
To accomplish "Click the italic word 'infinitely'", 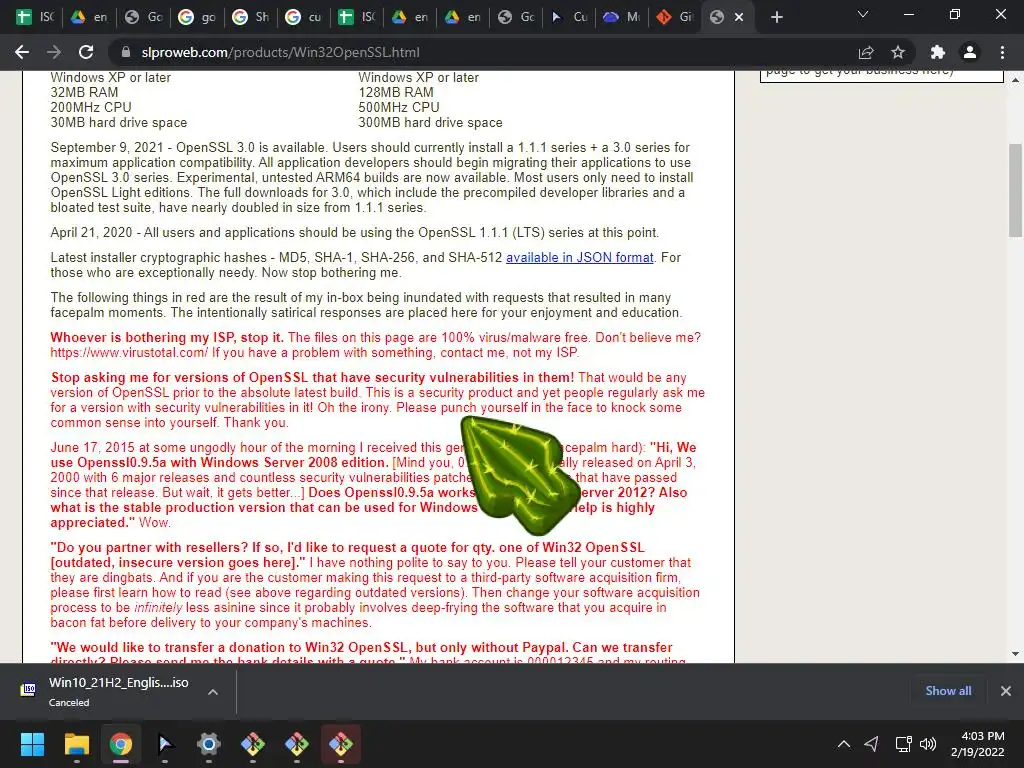I will 158,607.
